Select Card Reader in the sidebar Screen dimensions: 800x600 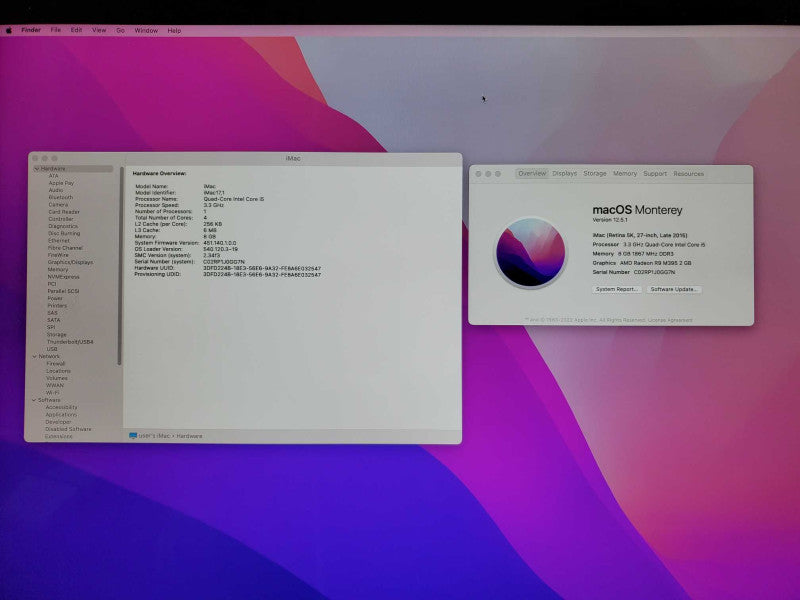pos(64,212)
